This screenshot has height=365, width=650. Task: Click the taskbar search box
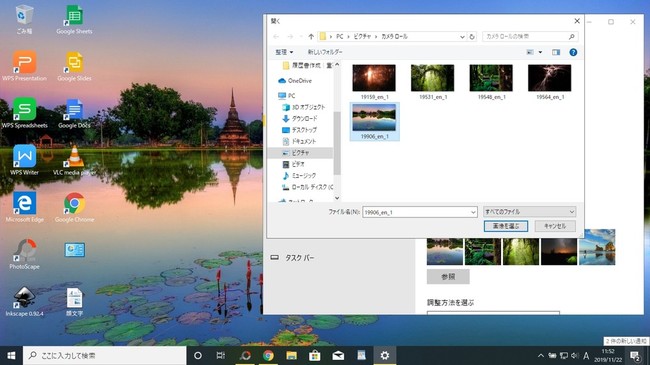click(x=104, y=355)
